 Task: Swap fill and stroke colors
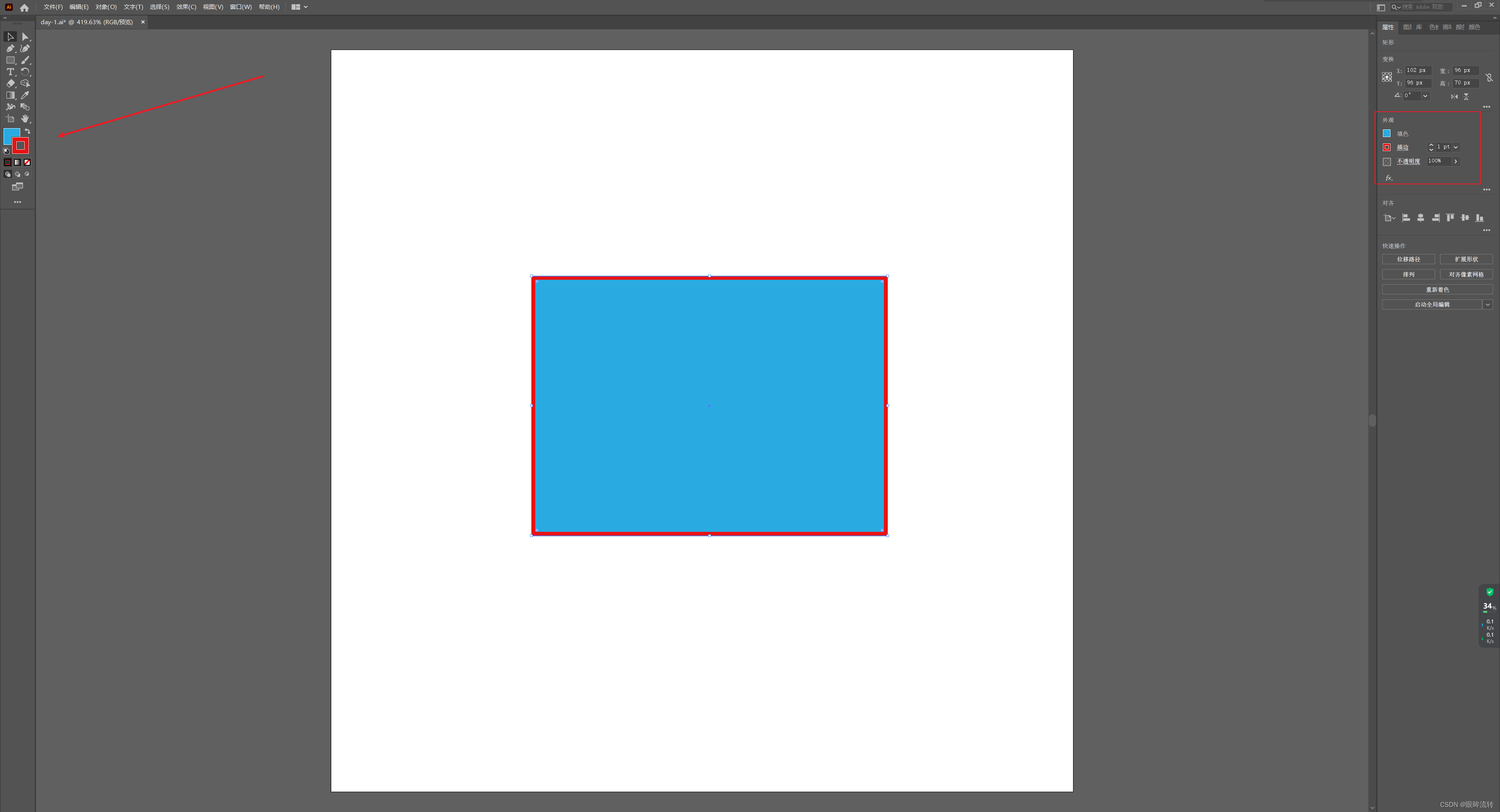point(27,132)
